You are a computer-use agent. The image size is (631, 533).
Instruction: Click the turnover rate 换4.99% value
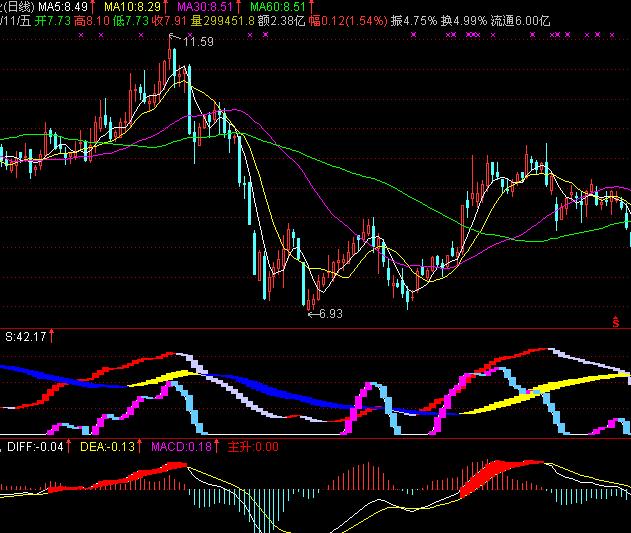tap(464, 21)
